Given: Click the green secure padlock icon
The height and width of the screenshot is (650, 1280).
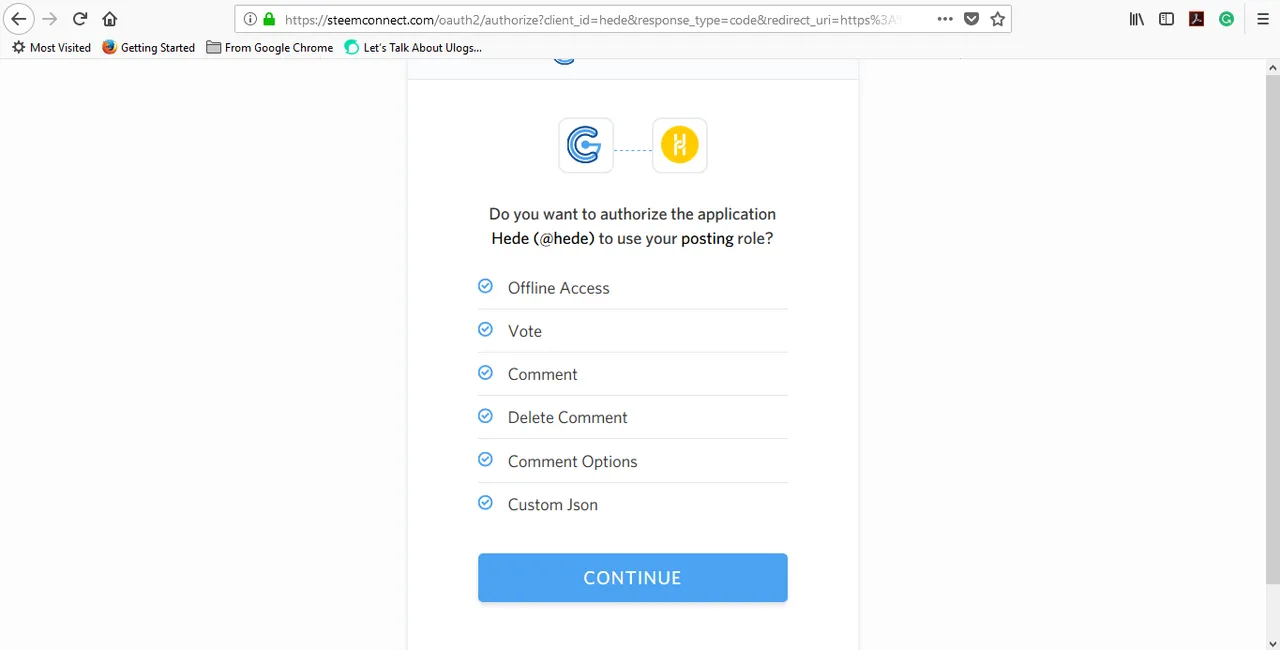Looking at the screenshot, I should tap(269, 19).
